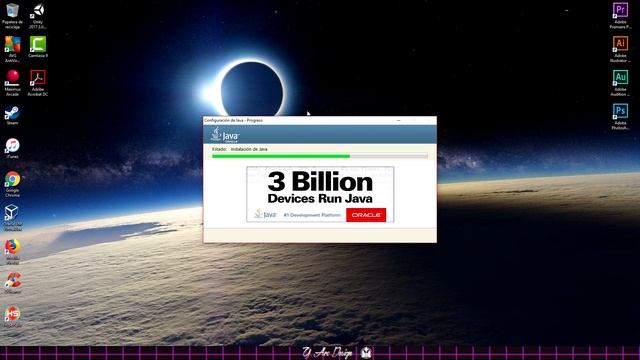Click the "Instalación de Java" status text
Image resolution: width=640 pixels, height=360 pixels.
[249, 149]
